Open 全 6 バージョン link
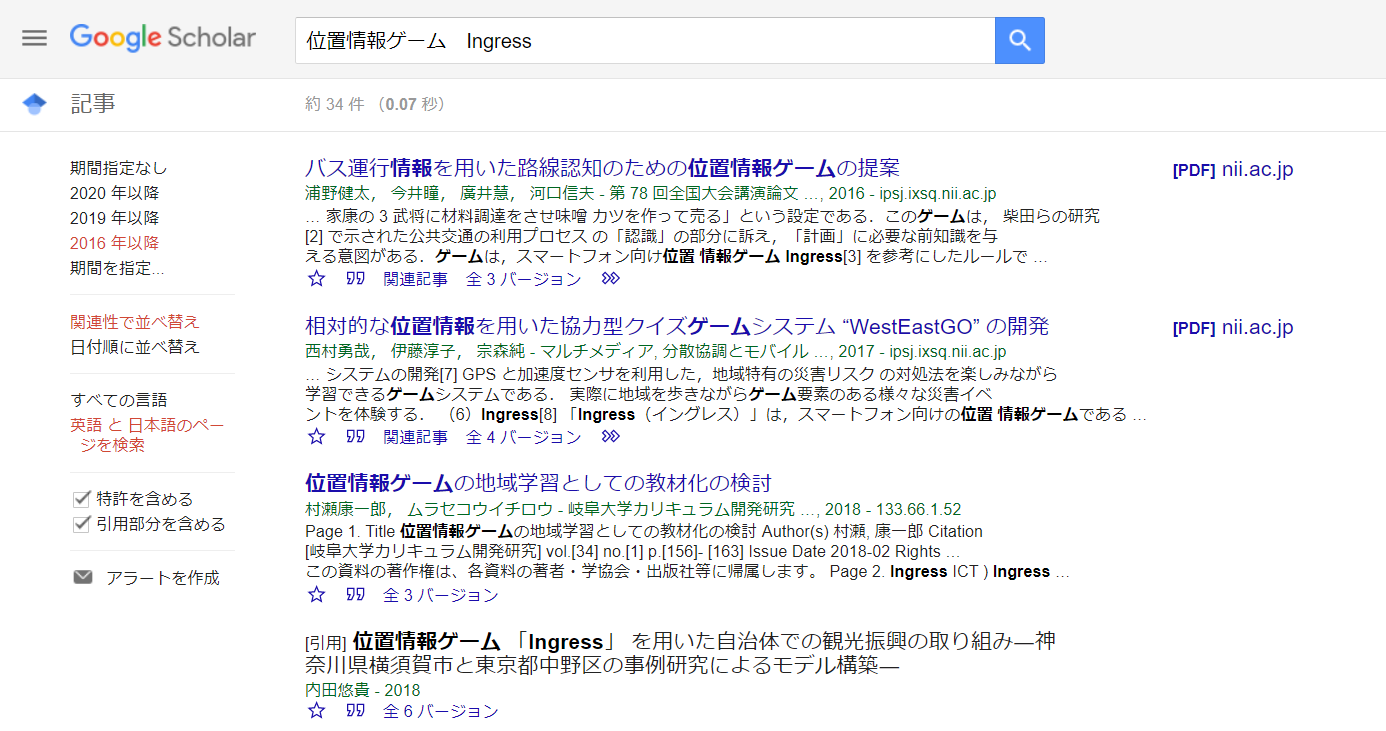 point(441,712)
